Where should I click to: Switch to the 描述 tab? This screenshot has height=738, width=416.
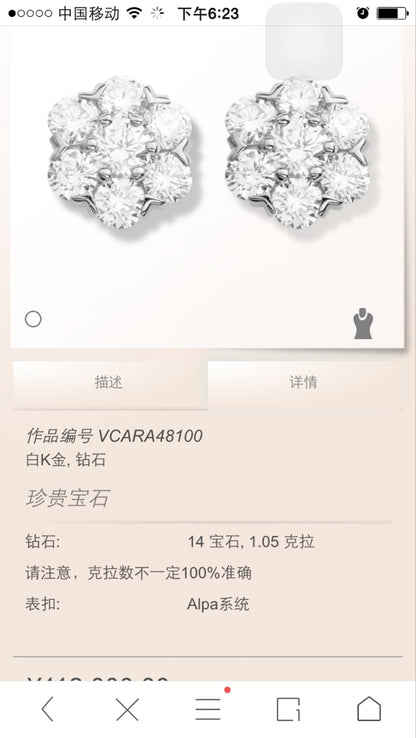[x=109, y=384]
